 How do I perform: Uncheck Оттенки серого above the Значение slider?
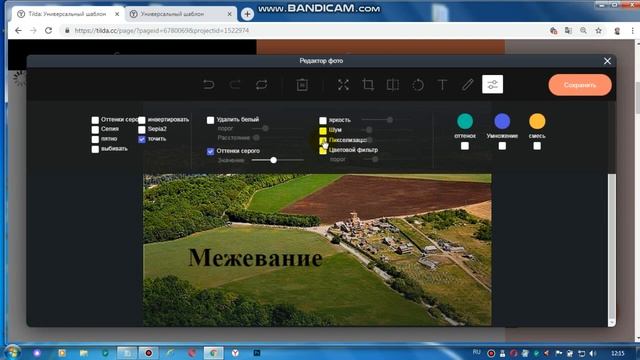point(210,151)
